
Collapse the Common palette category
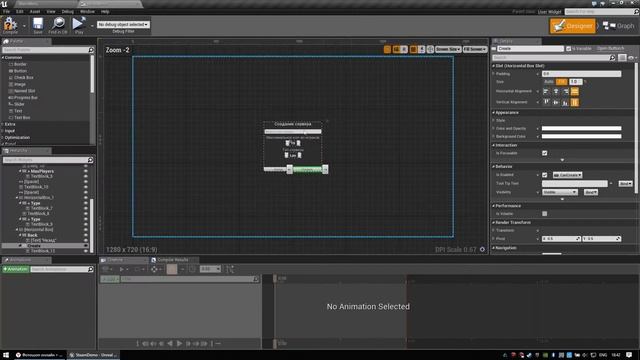coord(2,58)
